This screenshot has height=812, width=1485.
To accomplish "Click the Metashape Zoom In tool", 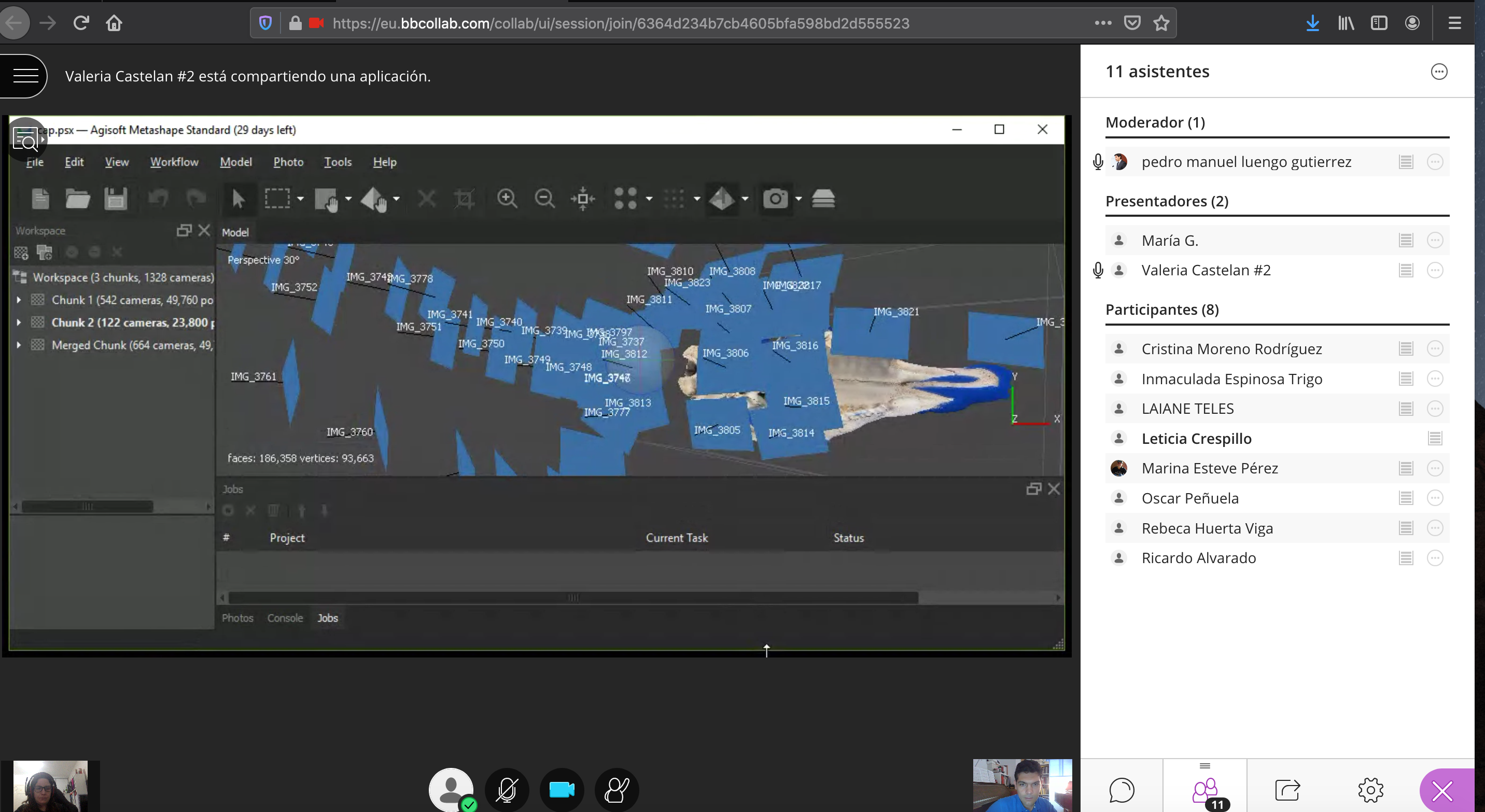I will coord(507,199).
